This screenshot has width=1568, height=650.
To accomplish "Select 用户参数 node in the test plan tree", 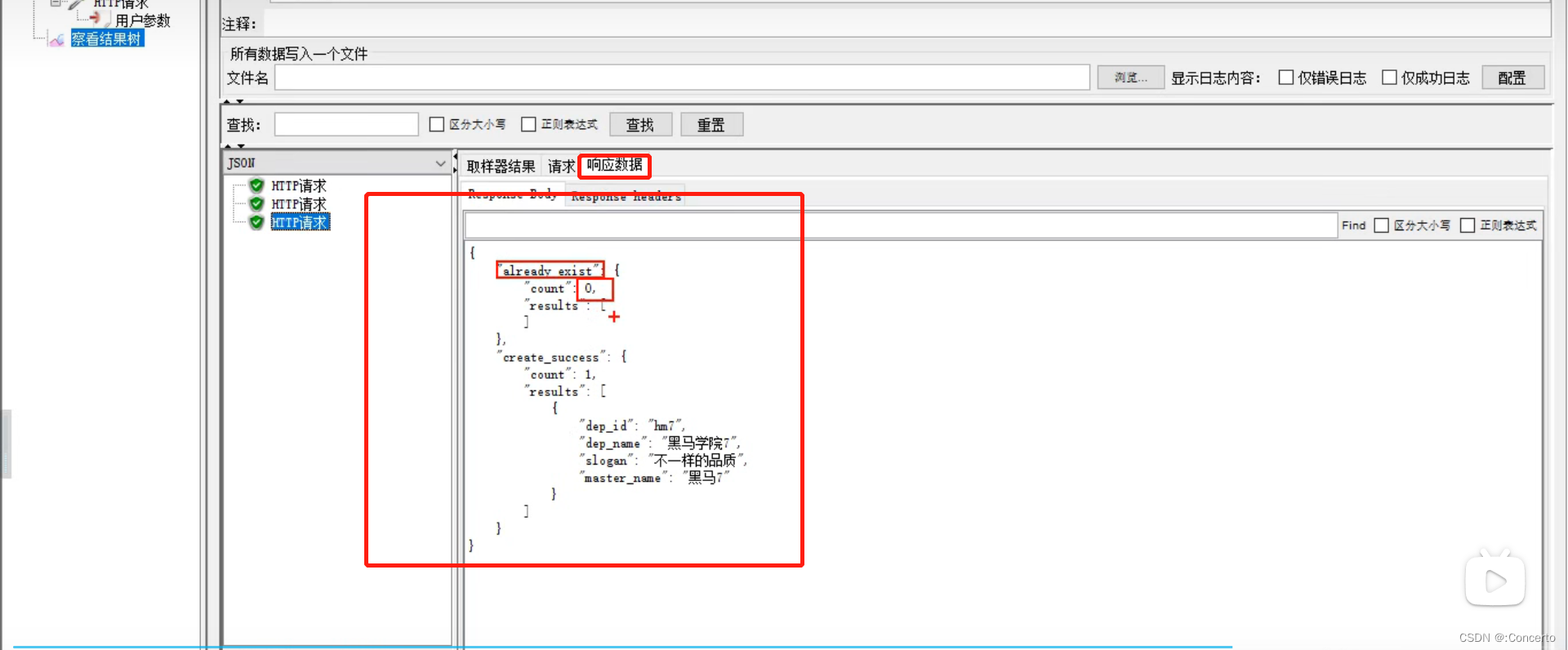I will [x=143, y=20].
